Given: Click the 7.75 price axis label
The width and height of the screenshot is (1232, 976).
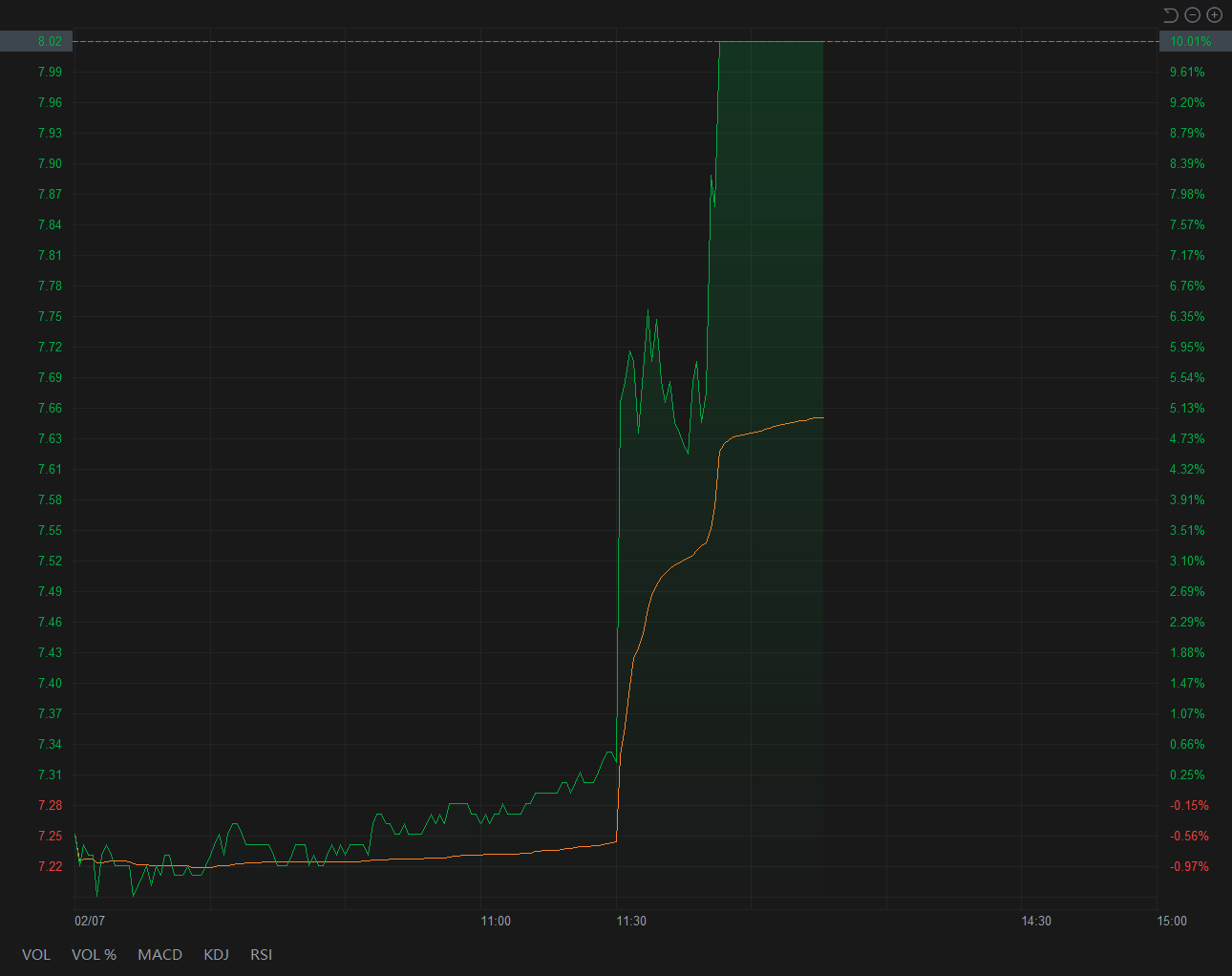Looking at the screenshot, I should [x=50, y=316].
